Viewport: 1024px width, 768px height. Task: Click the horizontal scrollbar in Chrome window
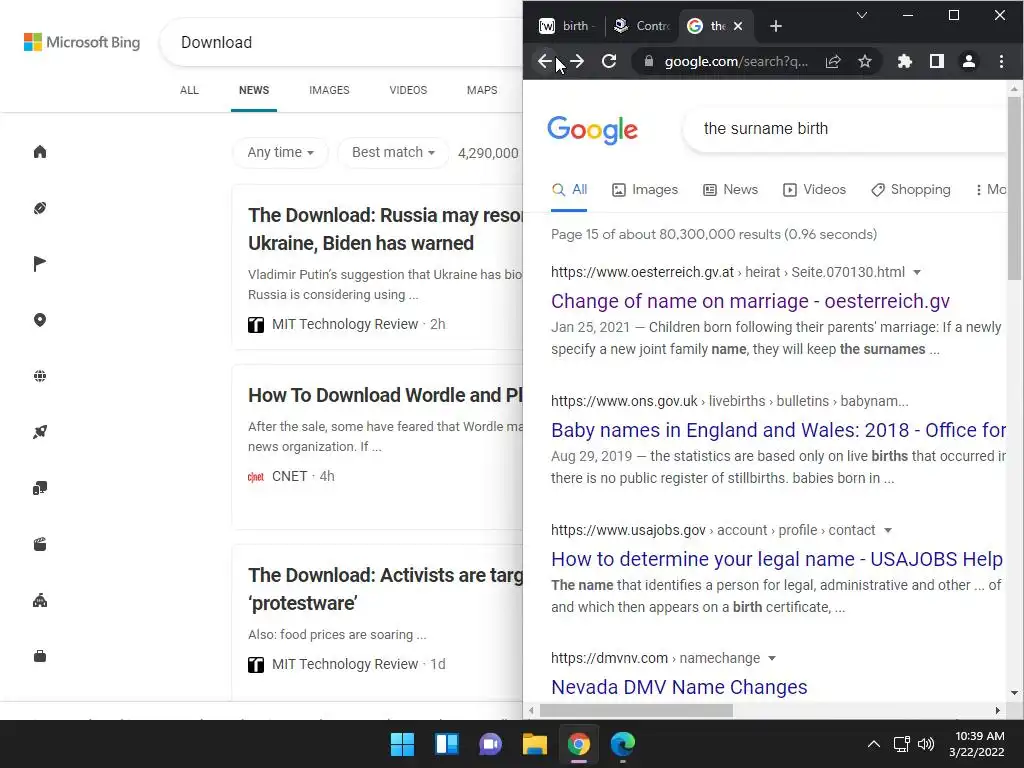[636, 711]
